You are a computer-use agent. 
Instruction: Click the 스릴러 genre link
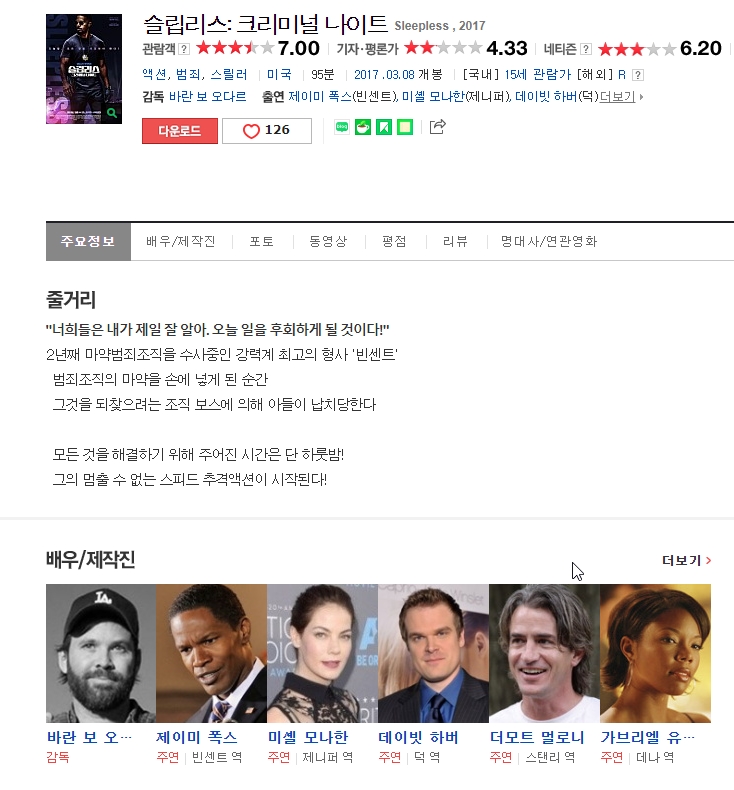tap(229, 75)
